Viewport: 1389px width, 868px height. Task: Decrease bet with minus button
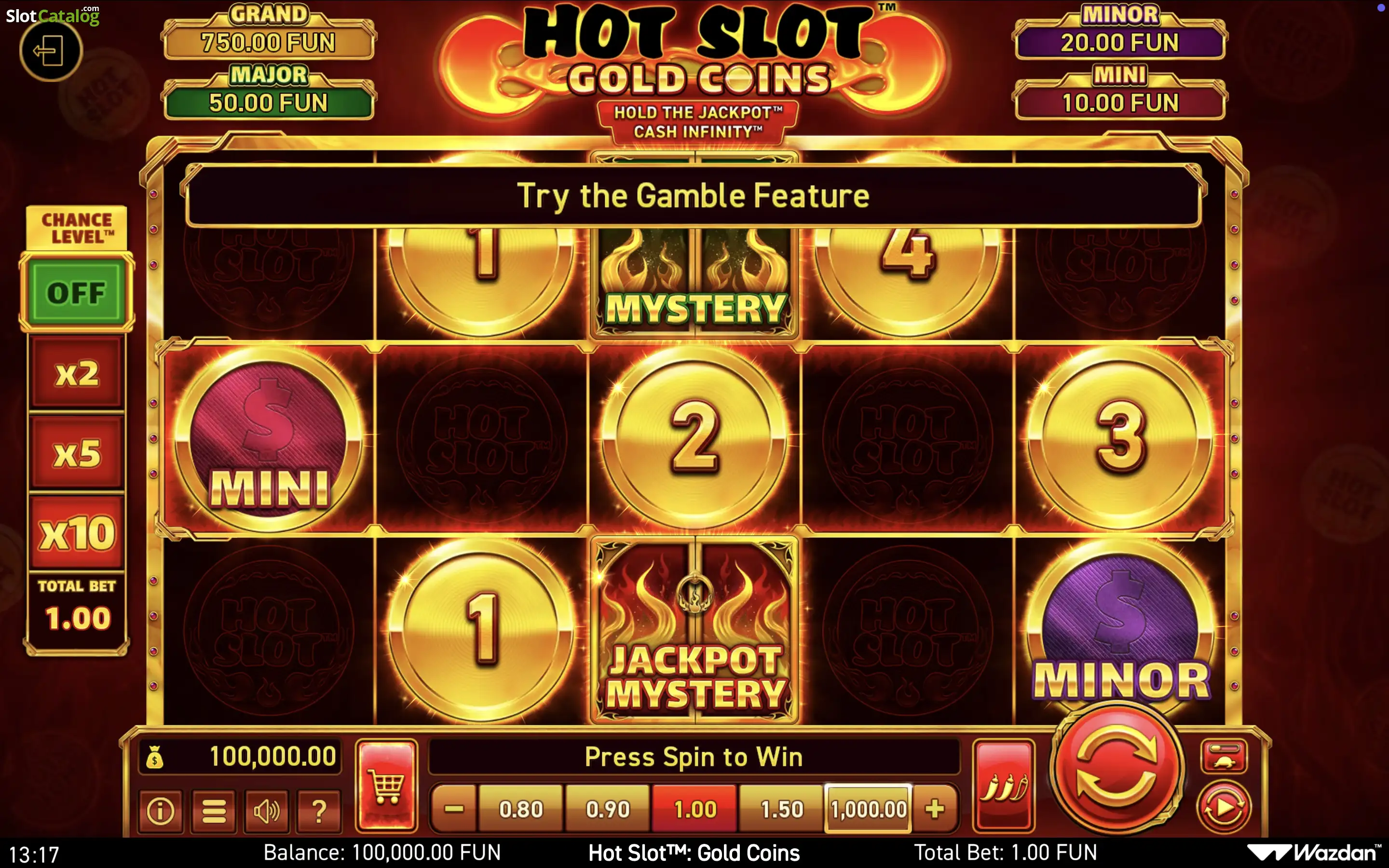point(454,809)
